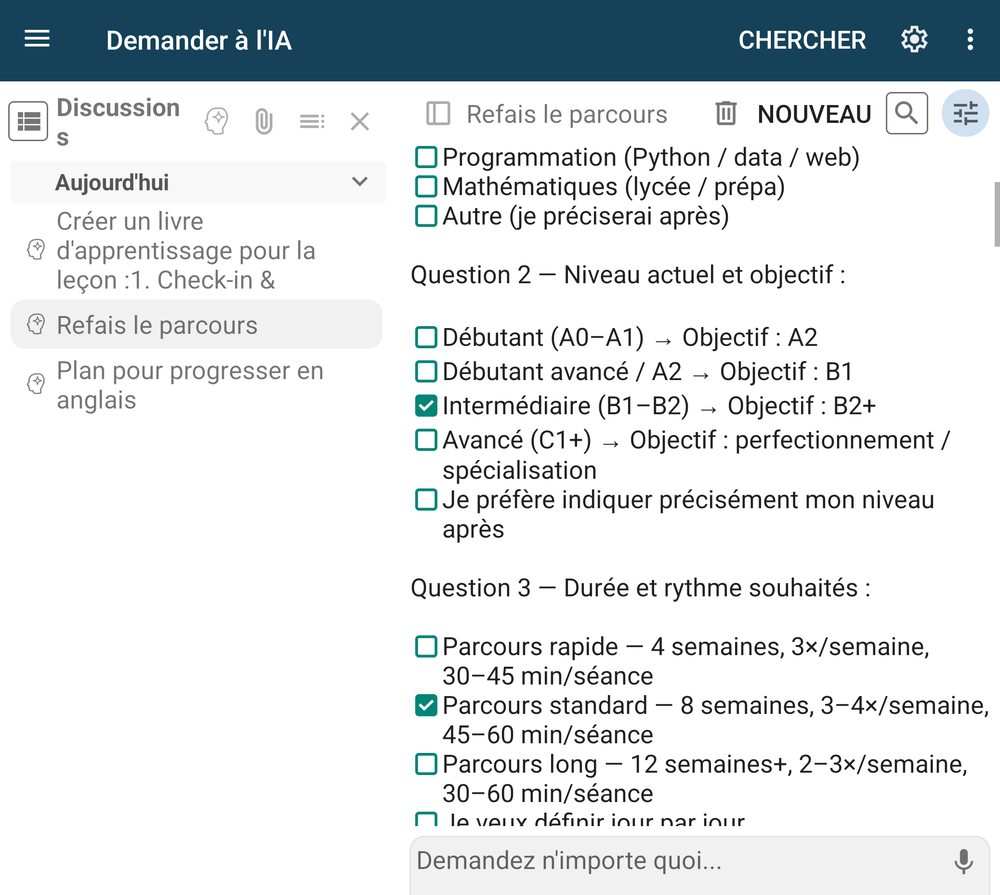Toggle the Discussions list view button
This screenshot has height=895, width=1000.
tap(28, 121)
